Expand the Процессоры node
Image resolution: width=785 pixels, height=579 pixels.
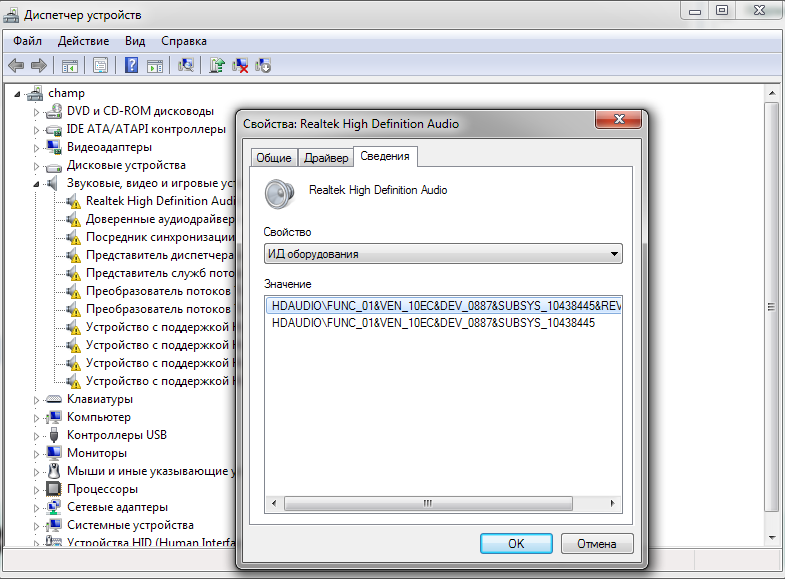[x=36, y=490]
